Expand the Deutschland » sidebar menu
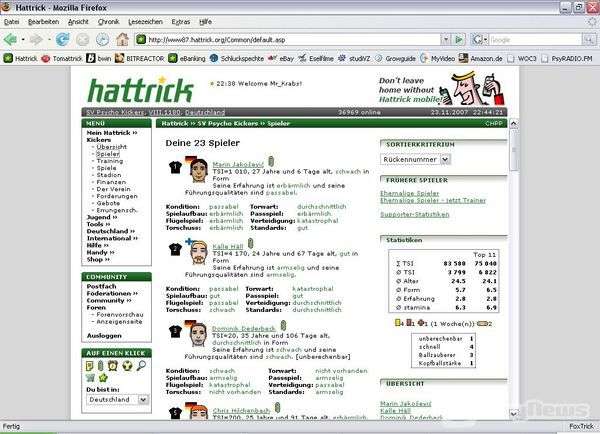 point(111,231)
